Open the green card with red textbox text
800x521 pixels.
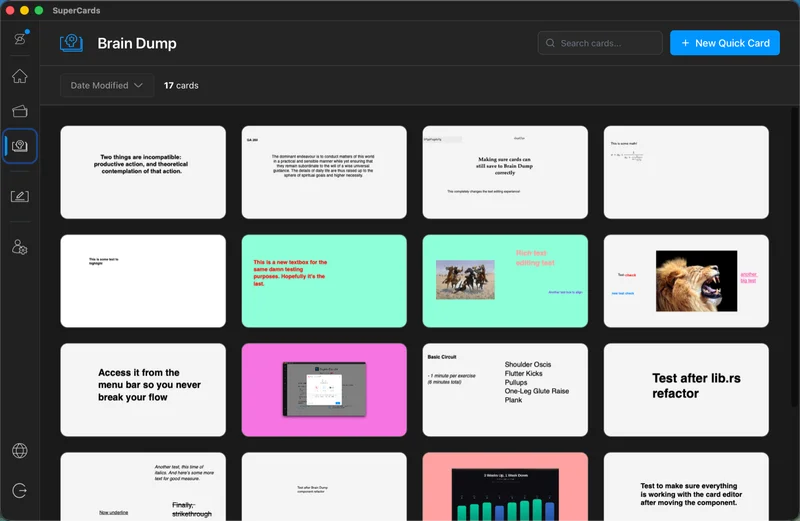[324, 281]
